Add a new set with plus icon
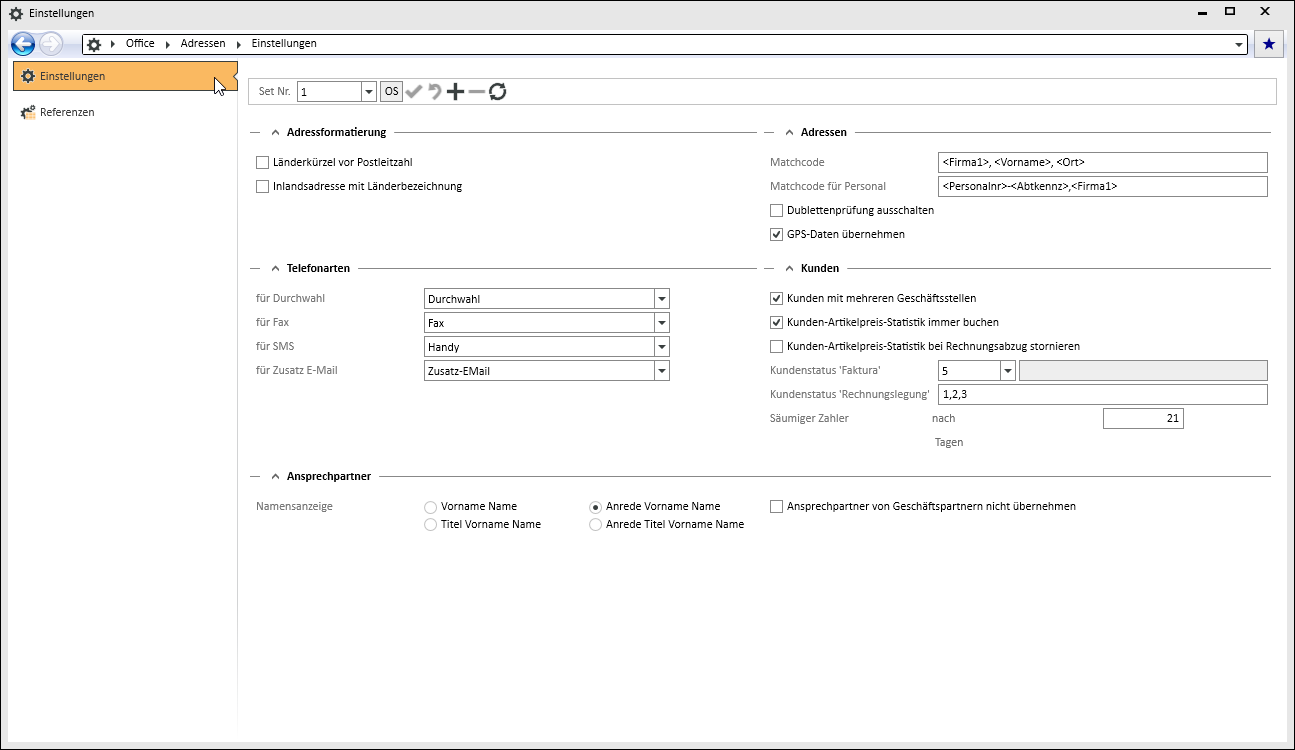This screenshot has width=1295, height=750. [x=455, y=92]
